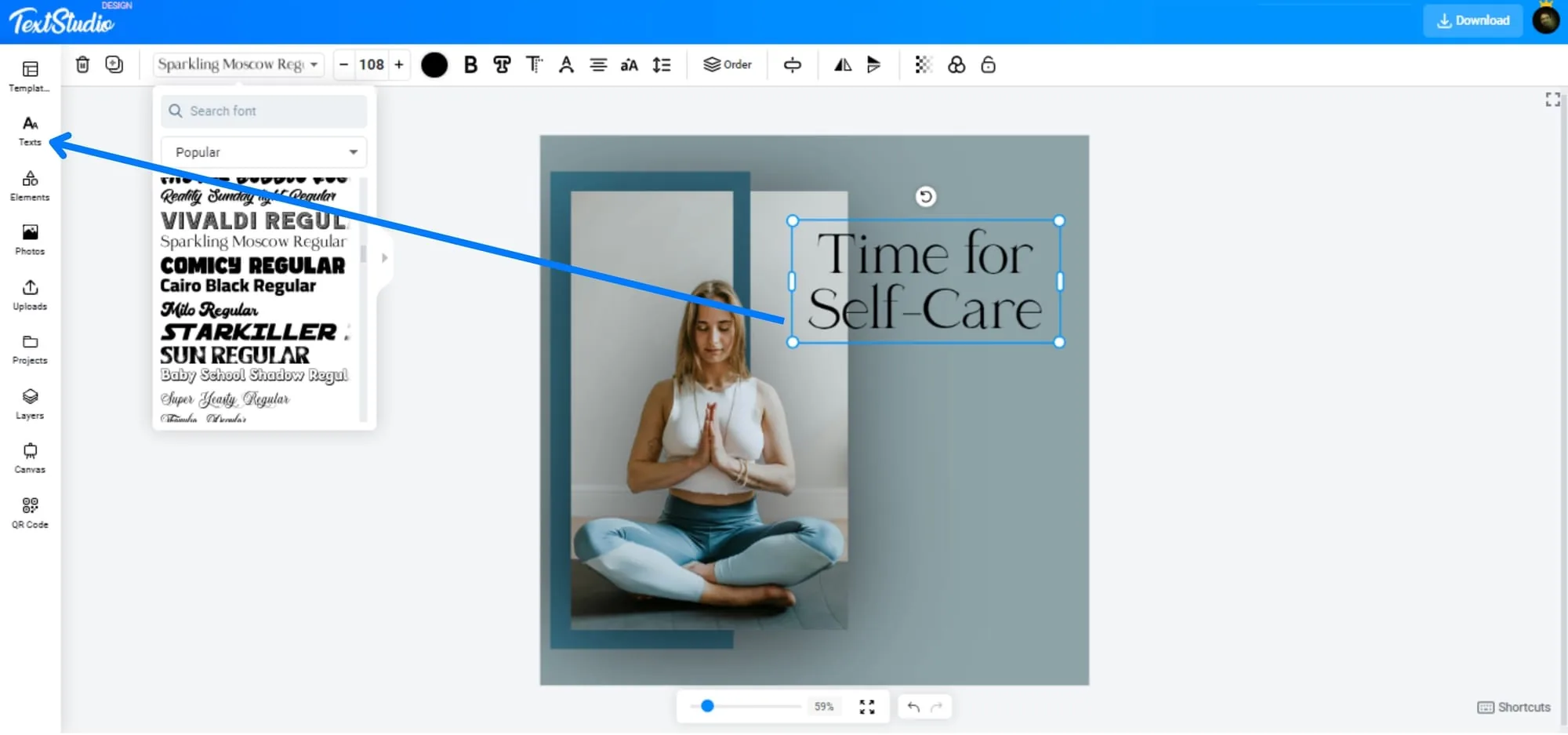Choose the Cairo Black Regular font
This screenshot has height=735, width=1568.
pos(238,286)
